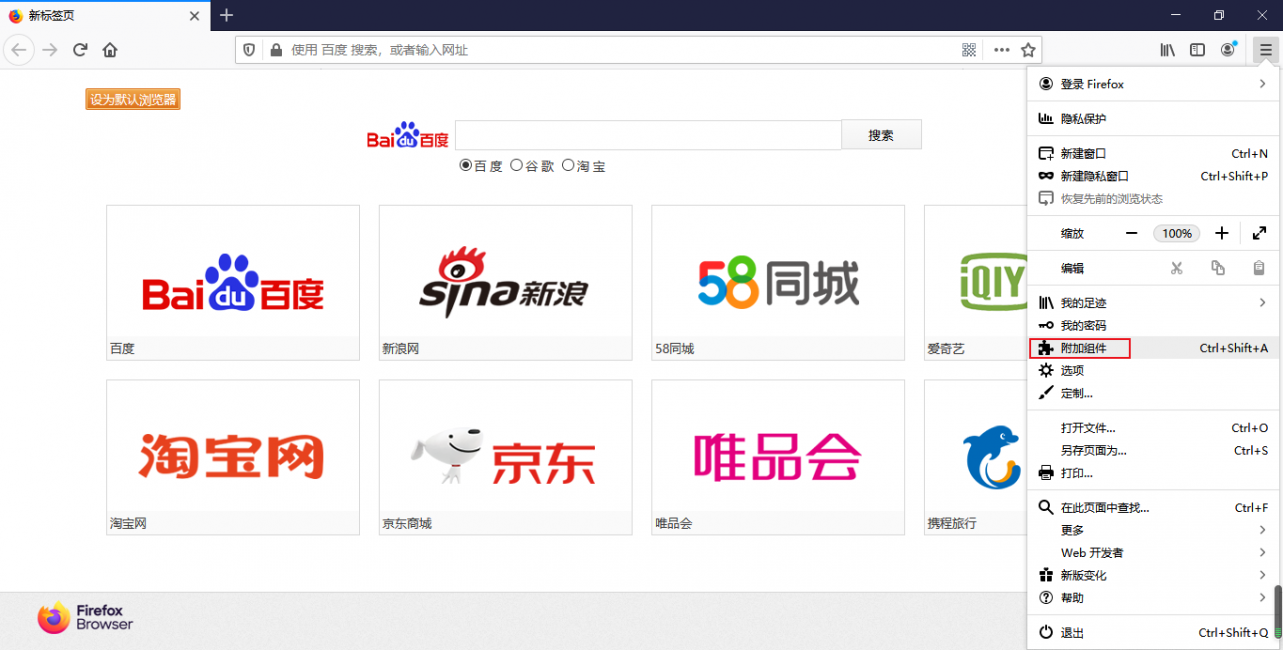This screenshot has height=650, width=1283.
Task: Open the 百度 site thumbnail
Action: pos(233,283)
